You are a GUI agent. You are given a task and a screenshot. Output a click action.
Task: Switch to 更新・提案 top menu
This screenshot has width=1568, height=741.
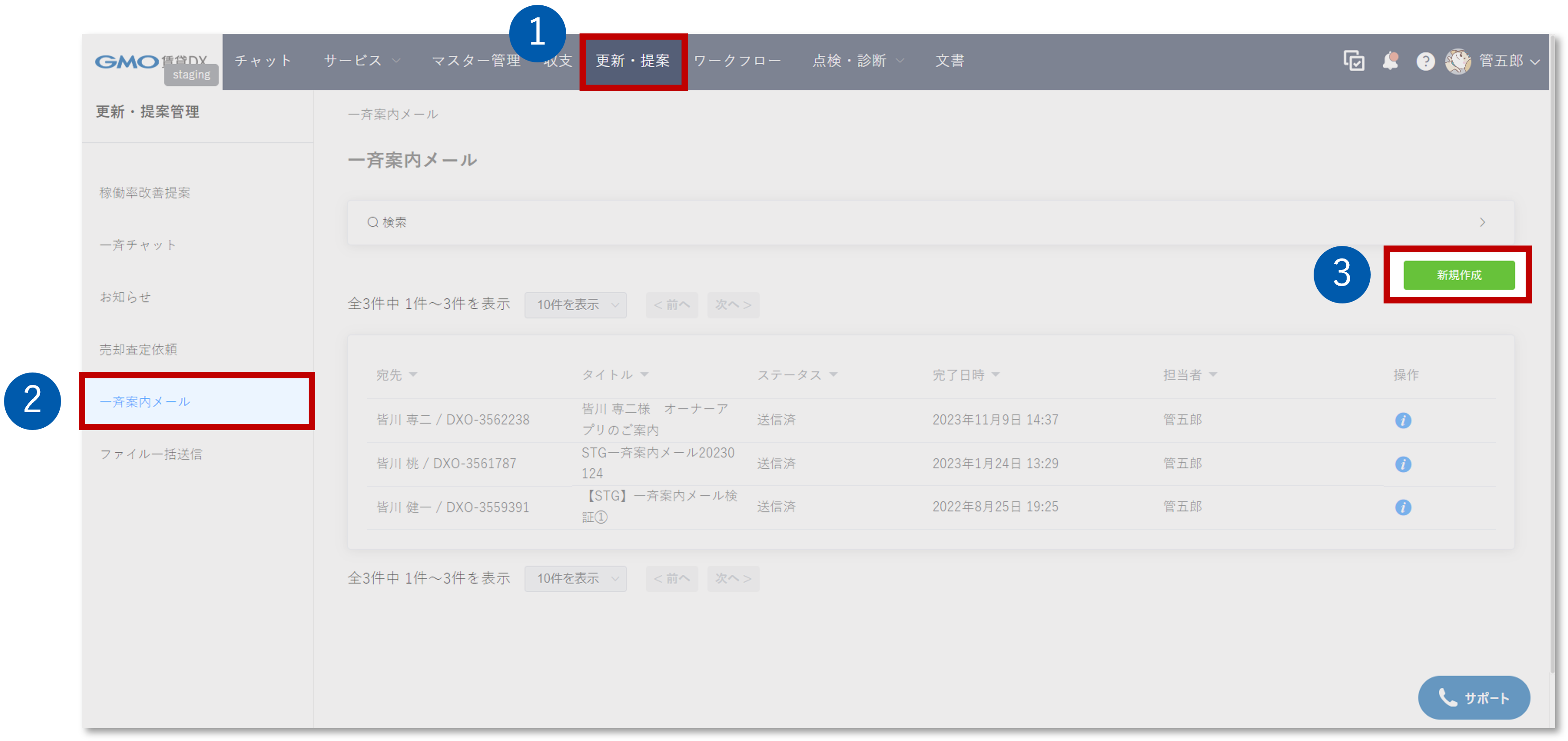pyautogui.click(x=633, y=61)
